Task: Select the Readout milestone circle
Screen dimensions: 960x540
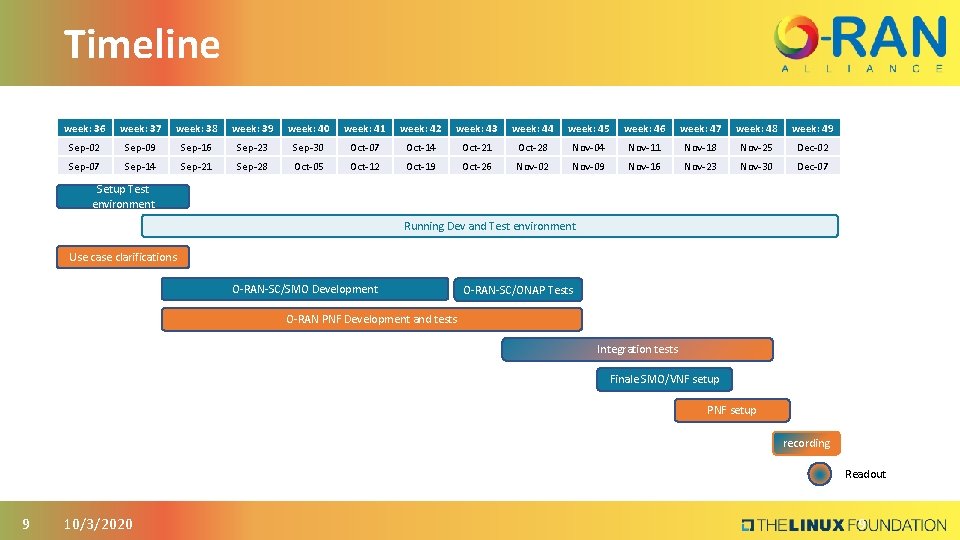Action: pos(819,474)
